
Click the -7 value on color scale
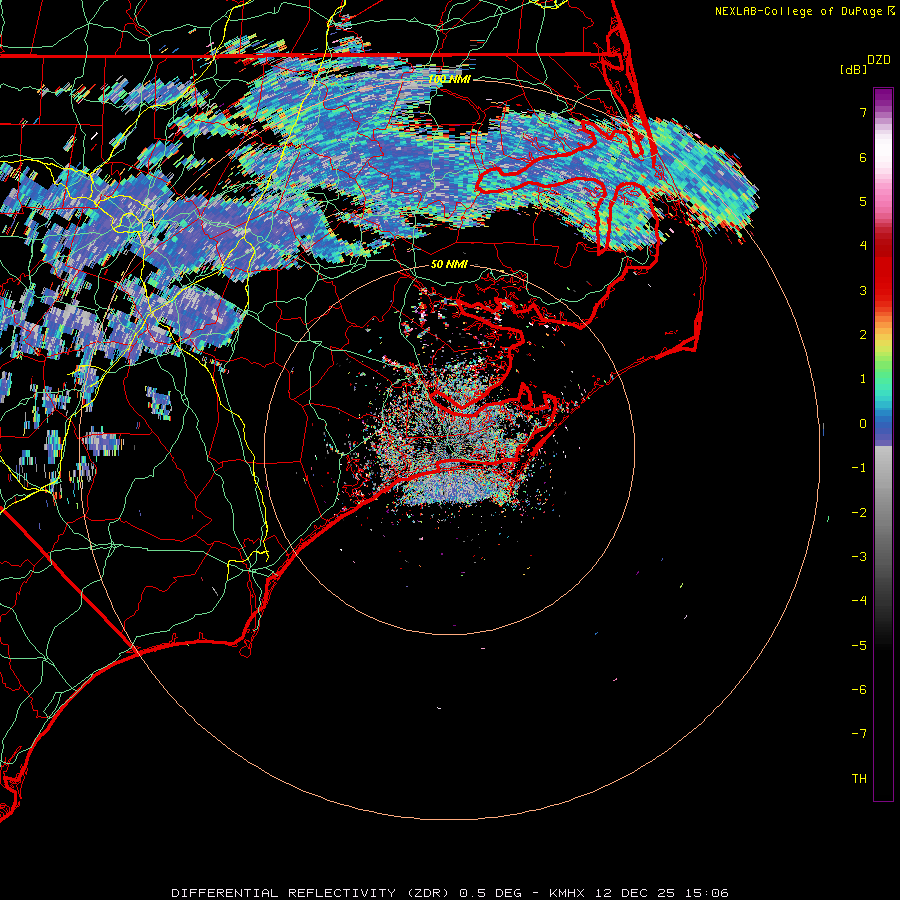coord(859,734)
